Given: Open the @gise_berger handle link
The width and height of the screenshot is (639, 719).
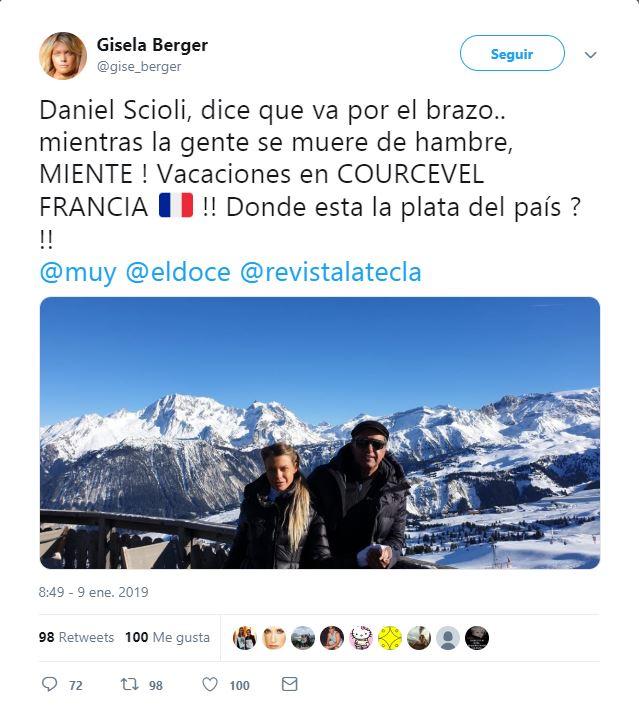Looking at the screenshot, I should tap(139, 67).
